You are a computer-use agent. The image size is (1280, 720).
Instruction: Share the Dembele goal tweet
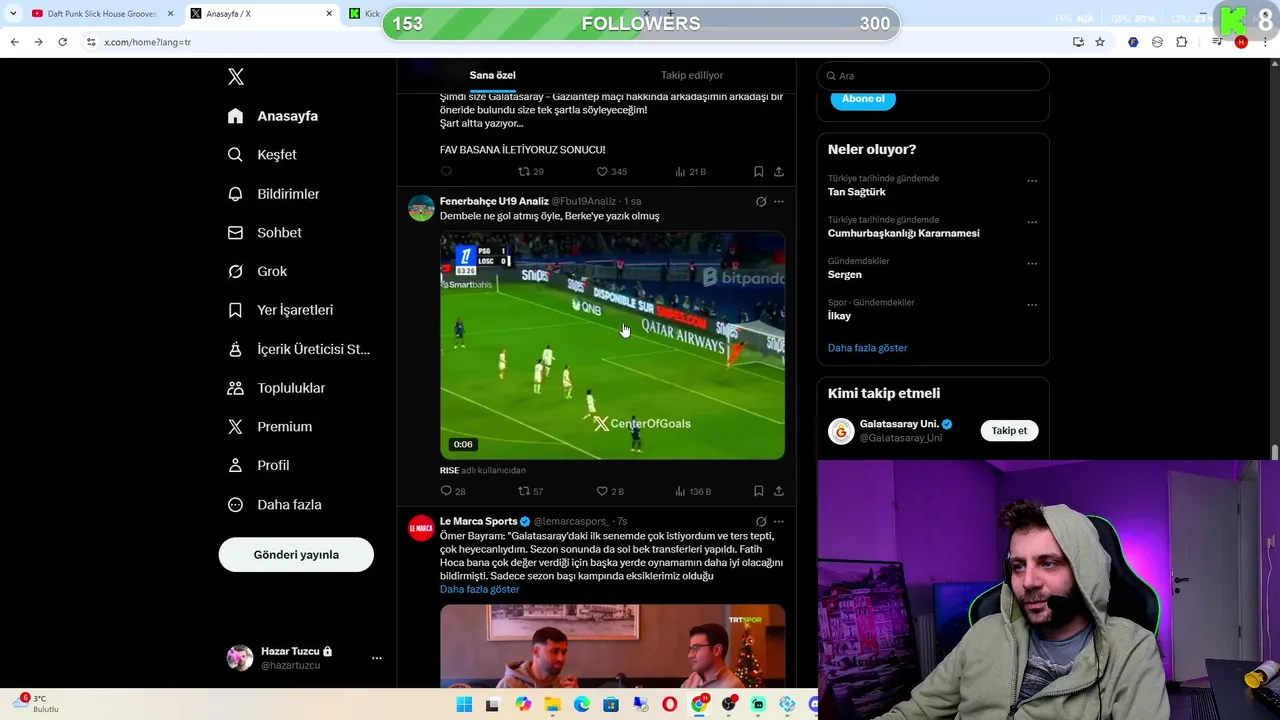coord(779,492)
